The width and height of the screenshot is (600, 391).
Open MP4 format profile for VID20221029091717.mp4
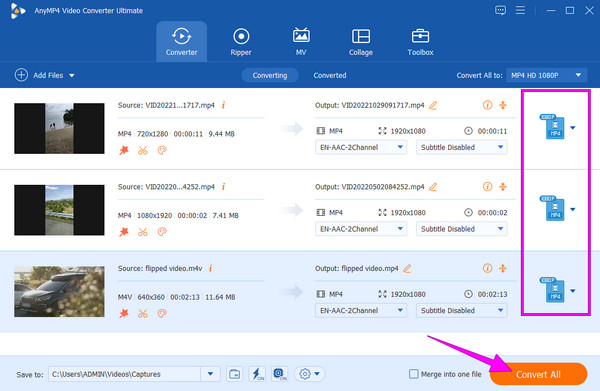tap(553, 127)
